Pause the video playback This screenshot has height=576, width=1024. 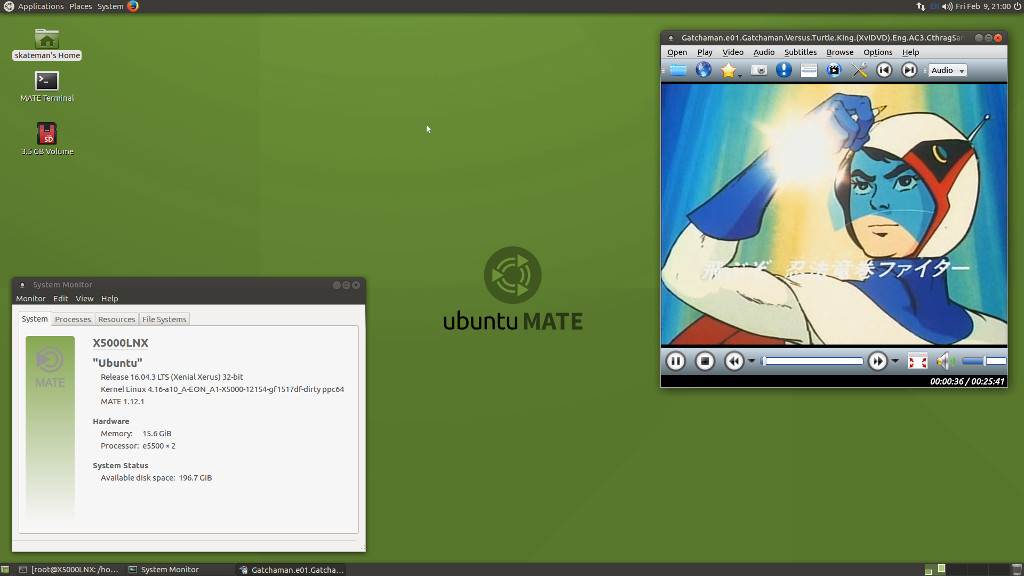coord(675,361)
